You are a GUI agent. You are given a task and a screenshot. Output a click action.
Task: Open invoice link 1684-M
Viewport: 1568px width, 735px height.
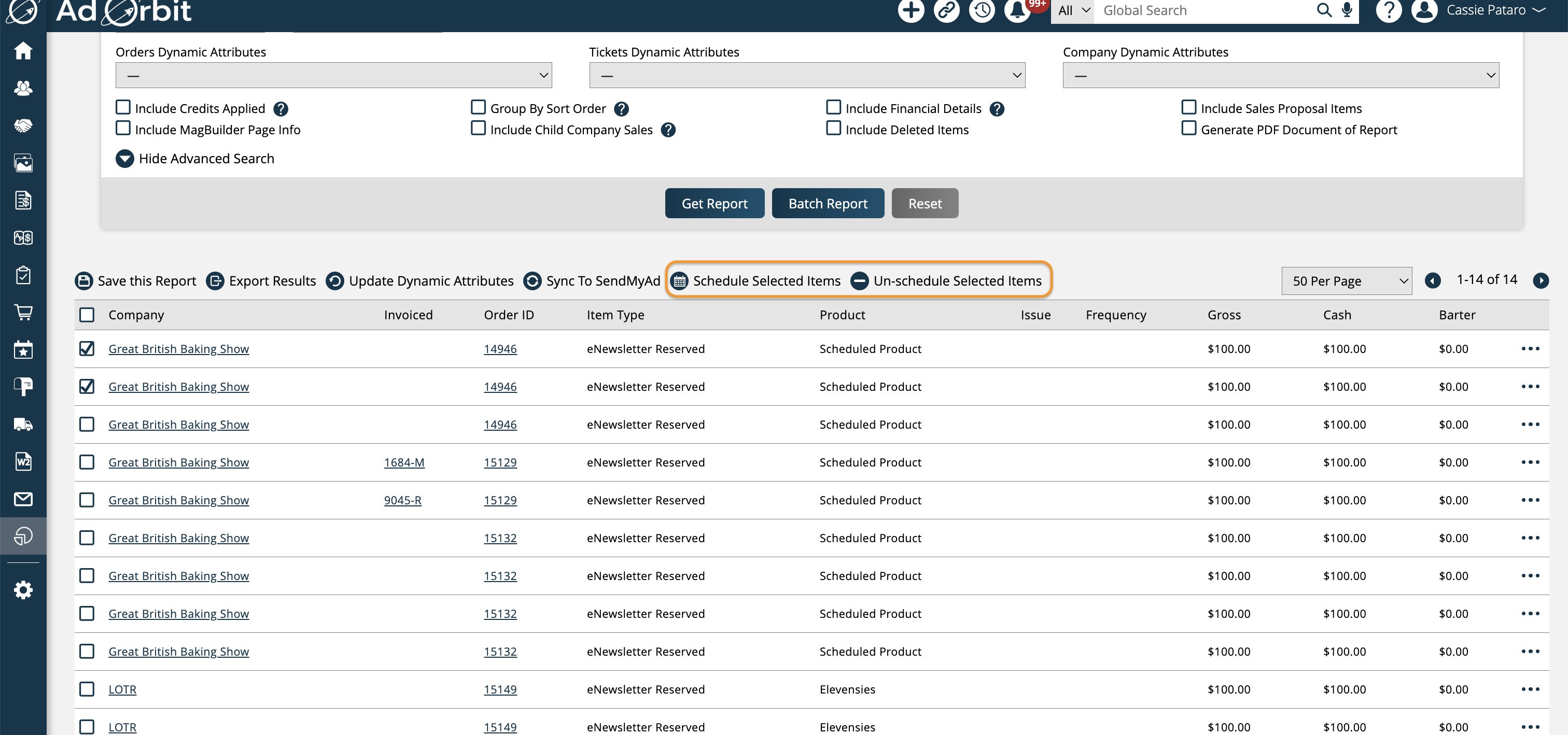(x=404, y=462)
